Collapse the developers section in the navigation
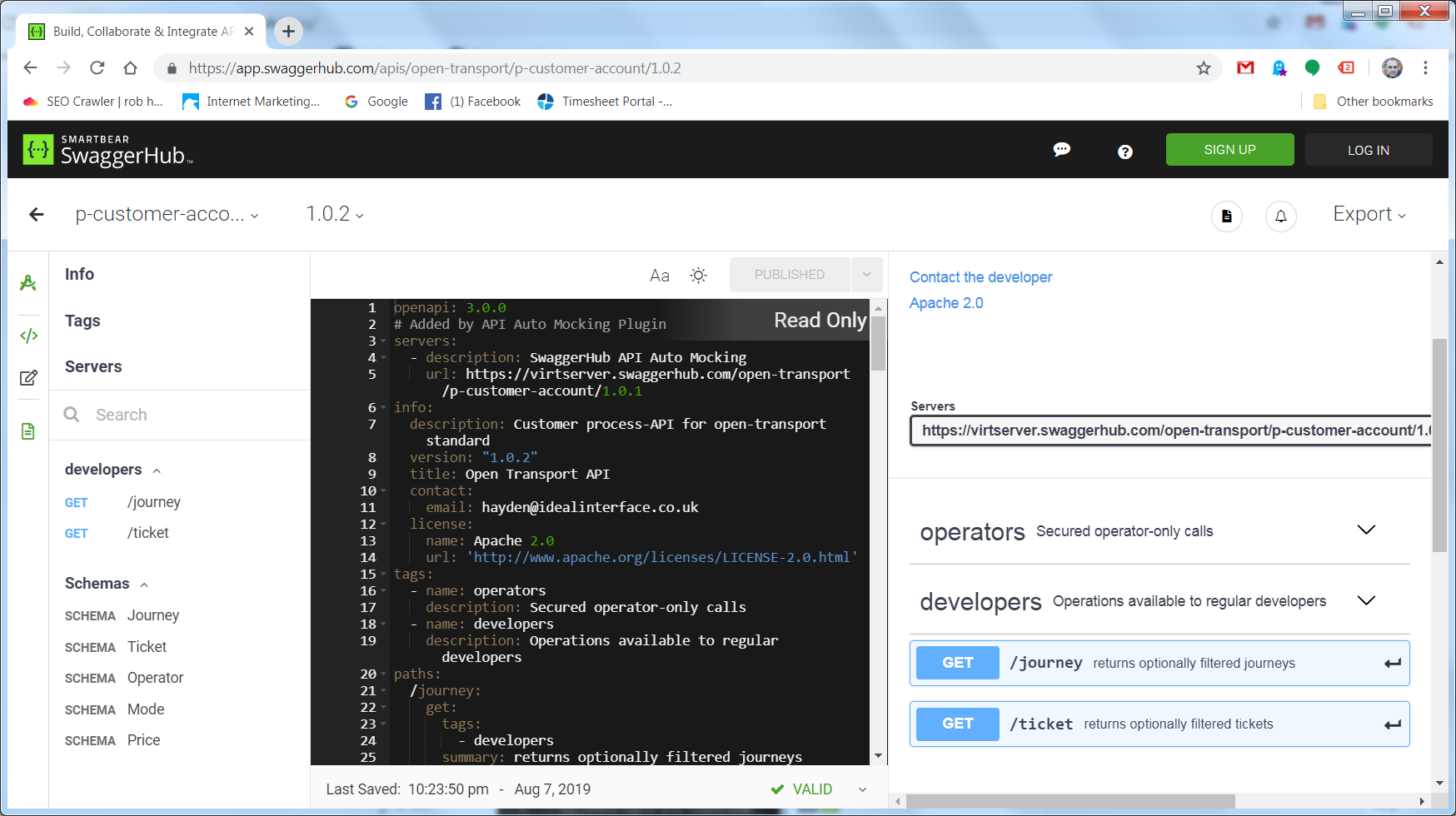The image size is (1456, 816). (157, 470)
